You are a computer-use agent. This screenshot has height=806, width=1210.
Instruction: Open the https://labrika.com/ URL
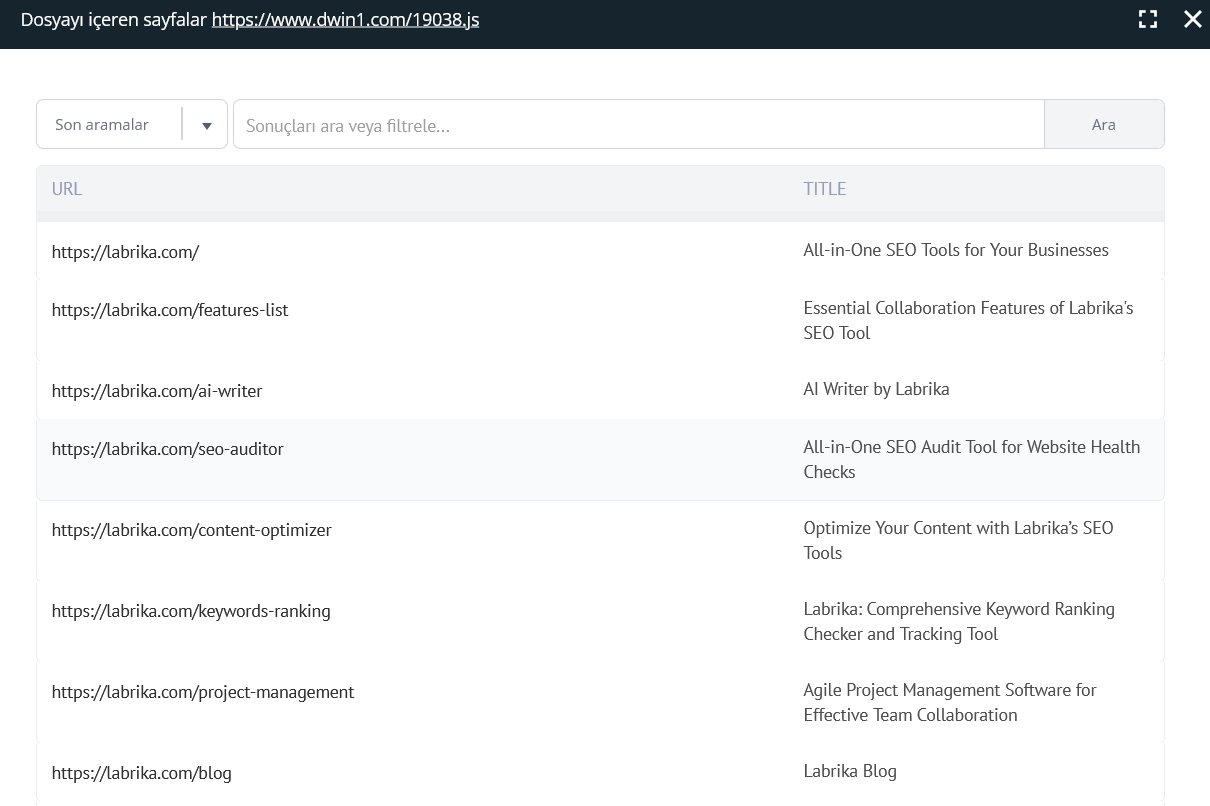point(126,252)
